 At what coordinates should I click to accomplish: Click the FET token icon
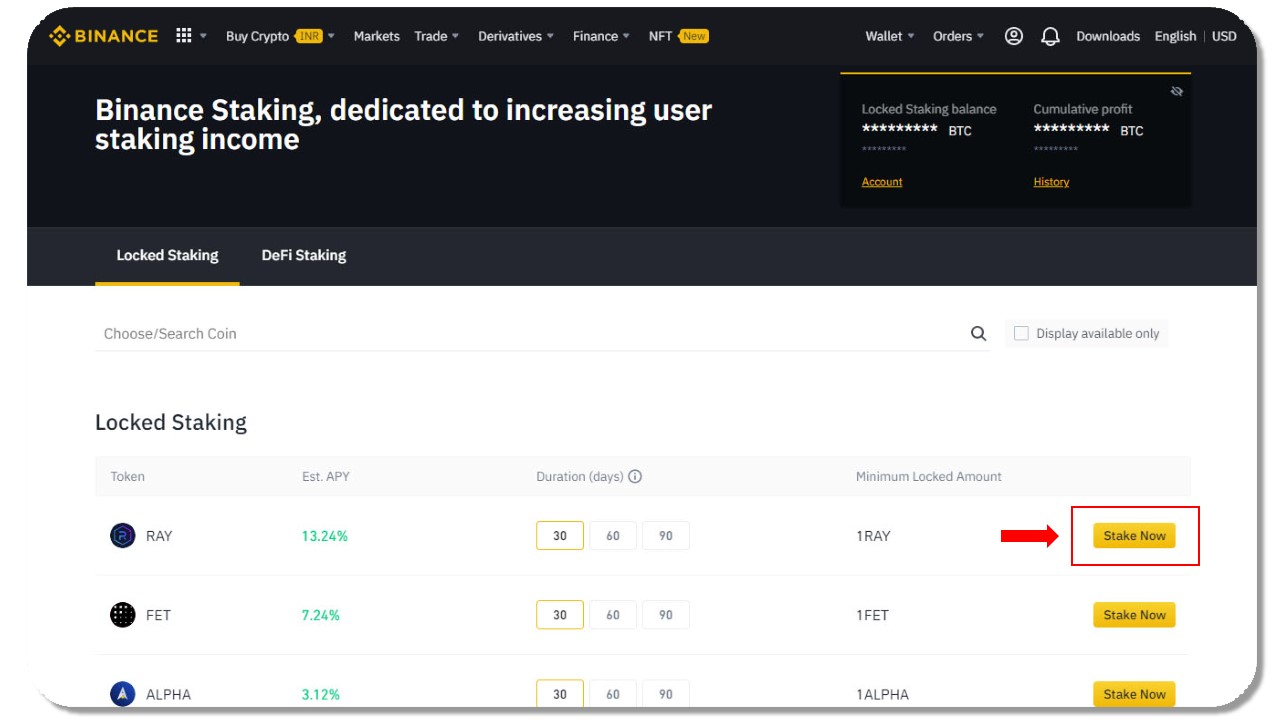(x=122, y=615)
